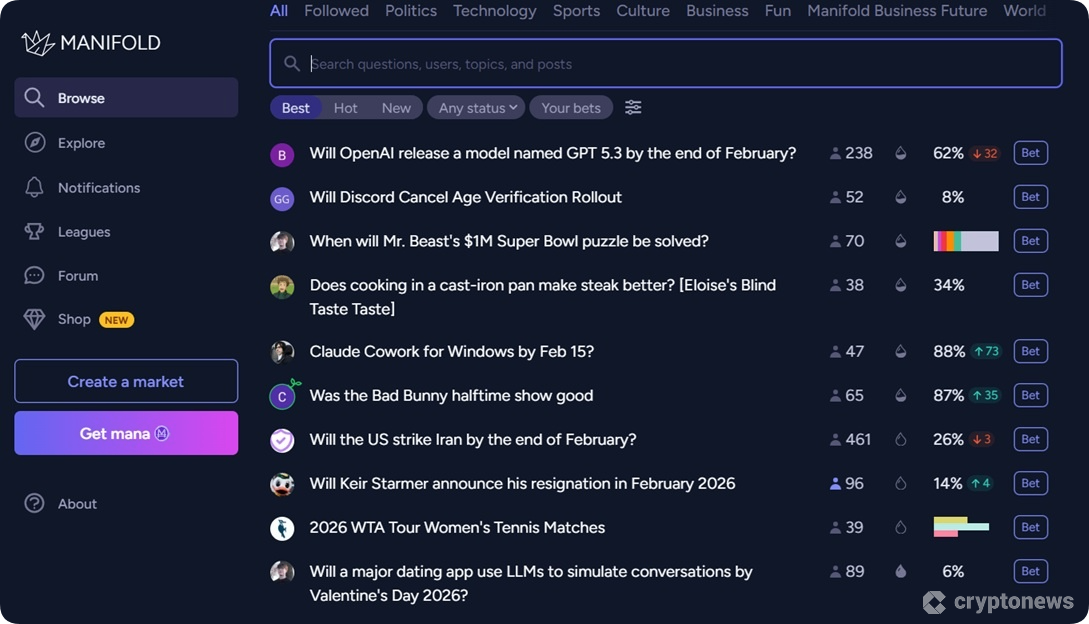Switch to the Technology topic tab
This screenshot has height=624, width=1089.
point(494,11)
